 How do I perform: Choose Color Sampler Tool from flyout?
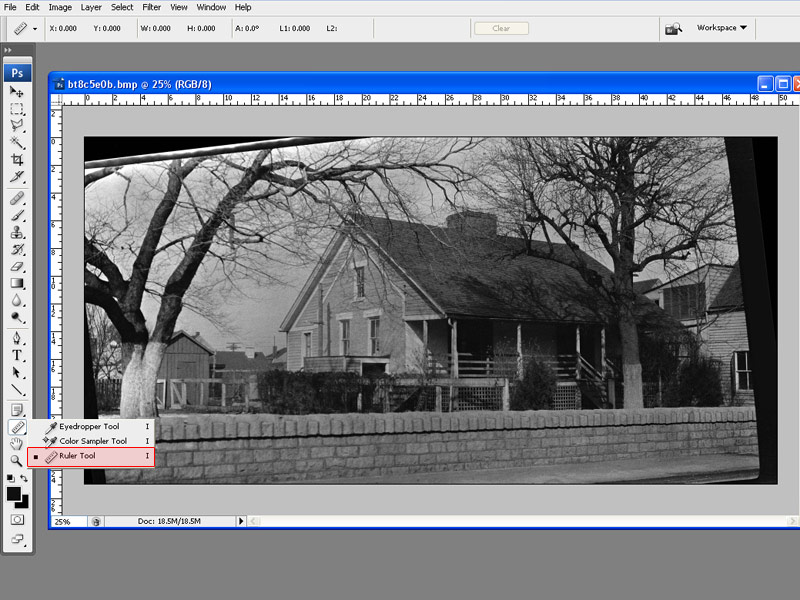(91, 441)
